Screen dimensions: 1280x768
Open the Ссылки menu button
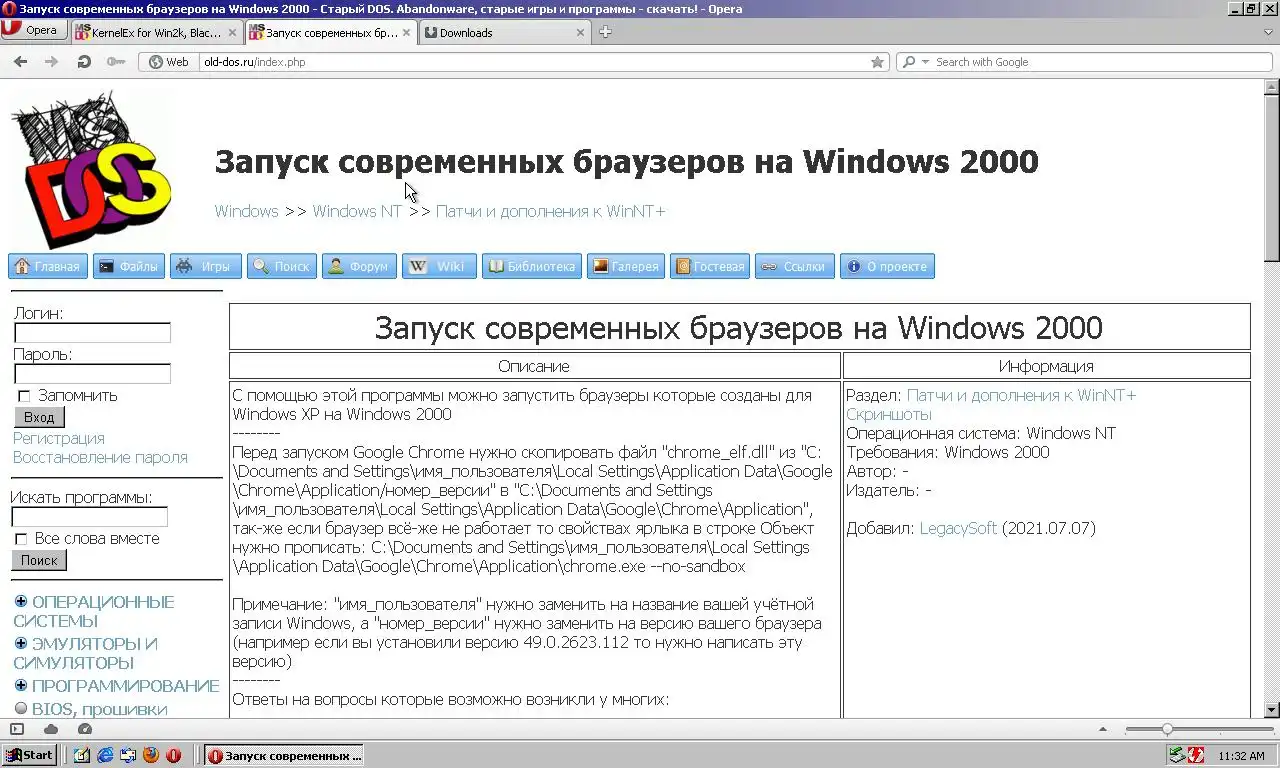click(795, 266)
